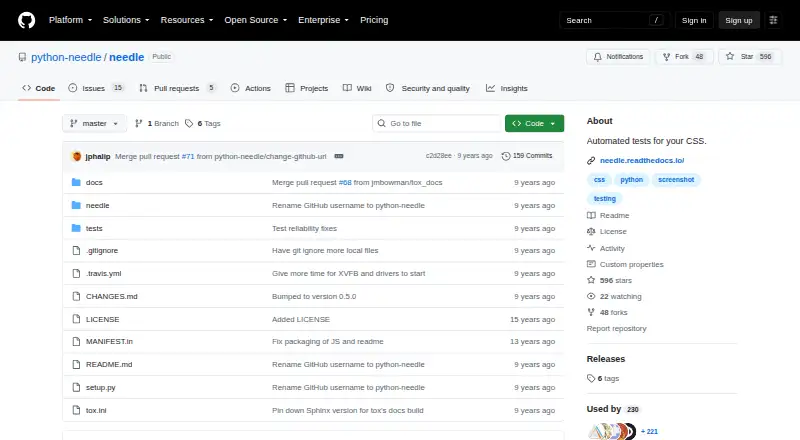
Task: Expand the master branch dropdown
Action: (x=94, y=124)
